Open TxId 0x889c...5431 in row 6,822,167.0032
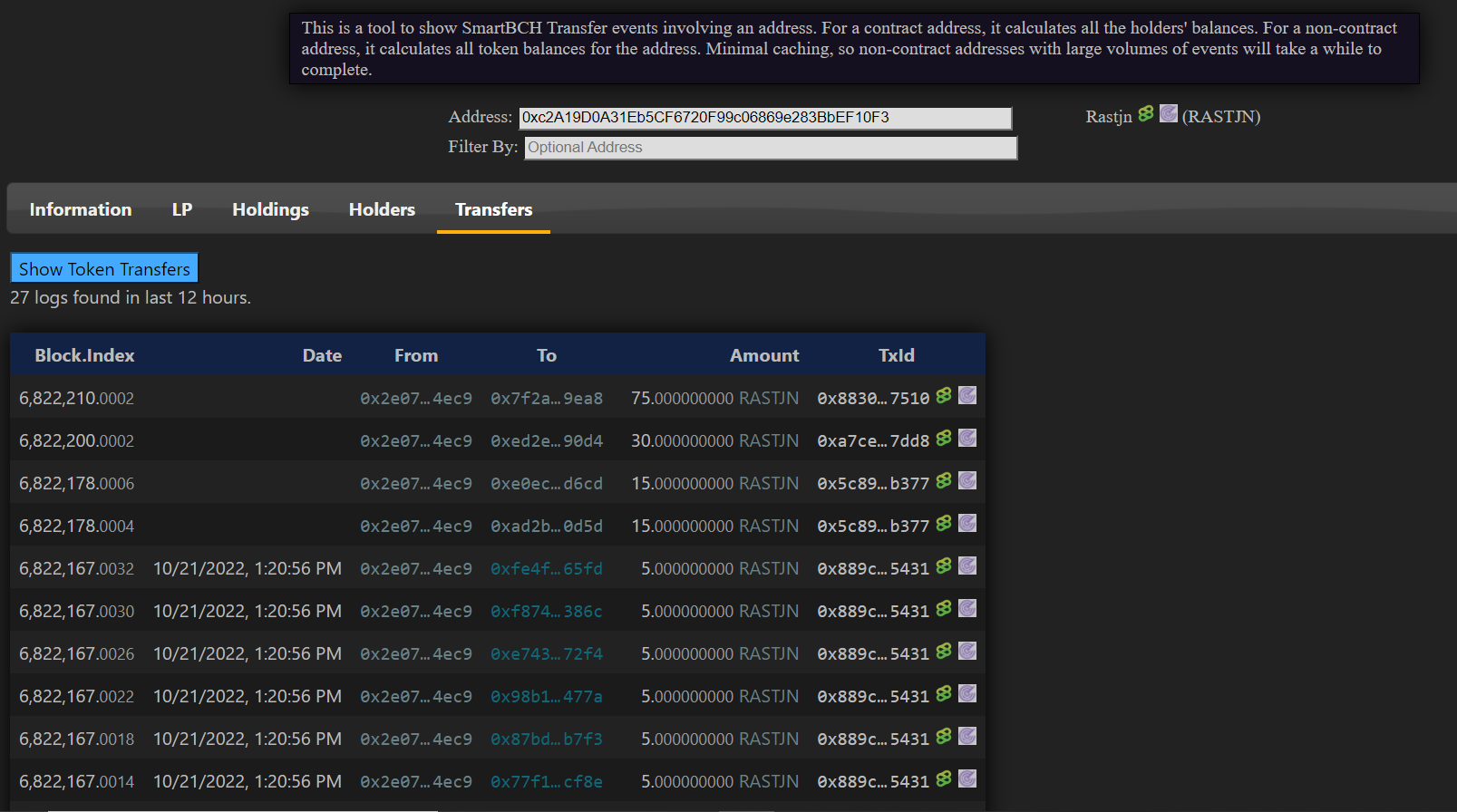The image size is (1457, 812). pos(873,568)
